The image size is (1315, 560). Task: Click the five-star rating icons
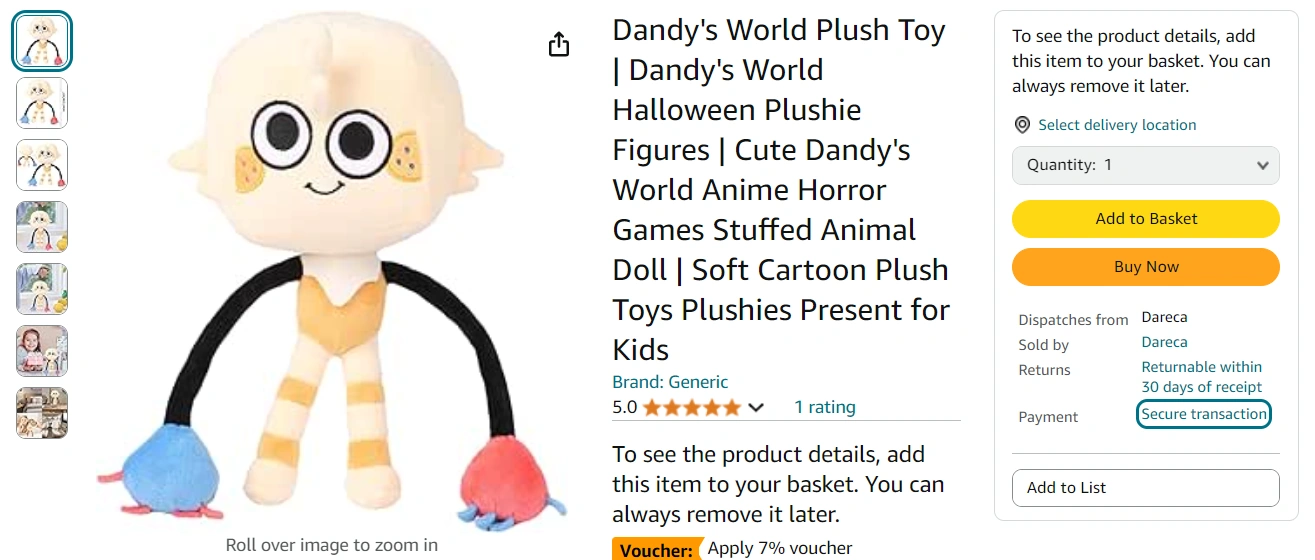(x=692, y=407)
